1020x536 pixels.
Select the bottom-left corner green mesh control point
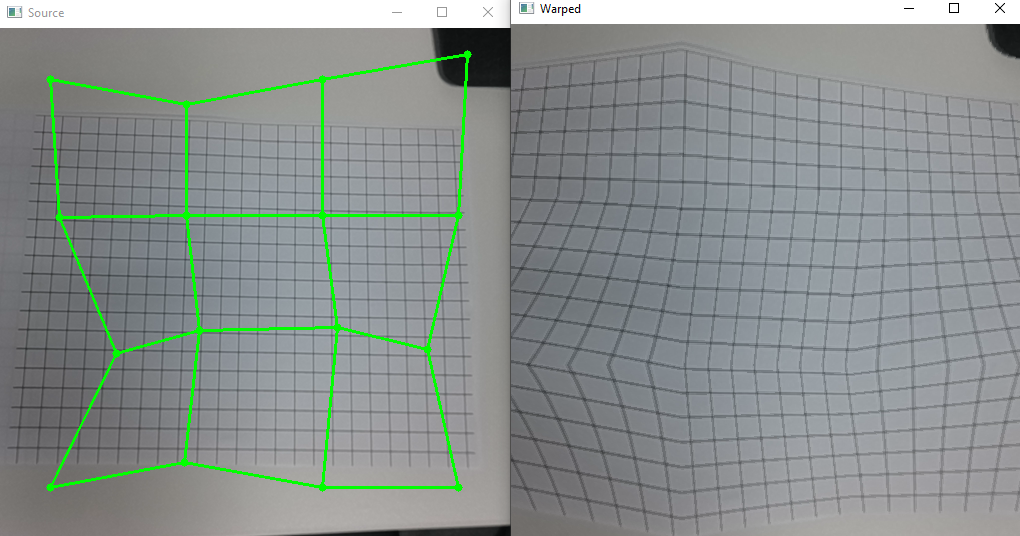point(50,487)
